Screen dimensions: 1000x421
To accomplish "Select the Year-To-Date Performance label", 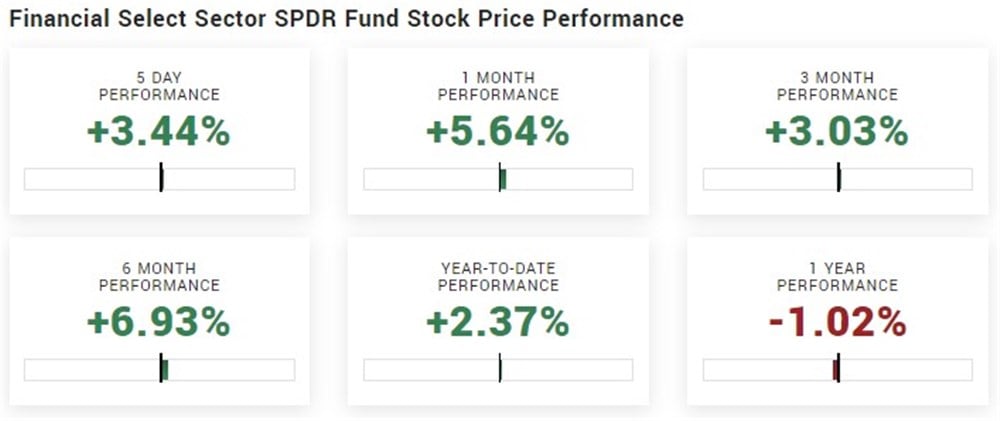I will coord(498,277).
